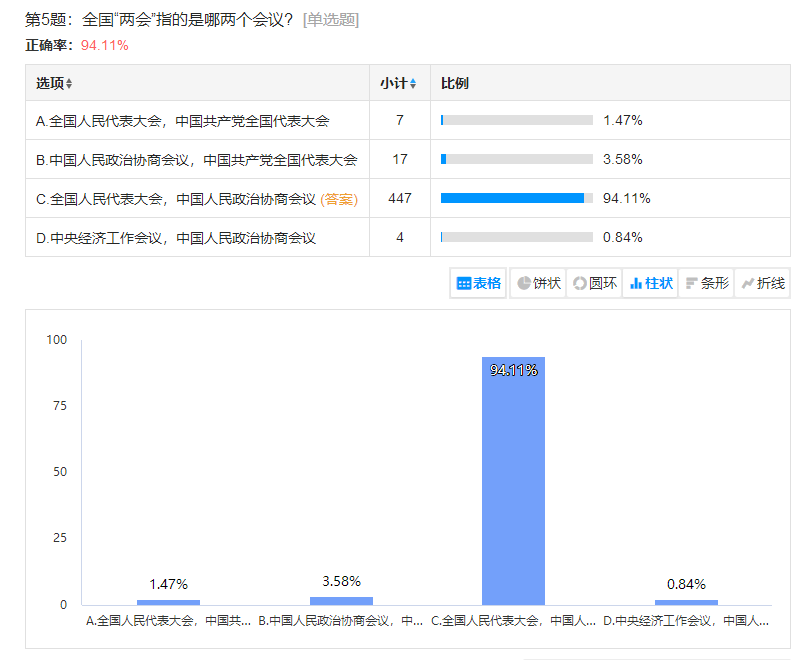Click the 447 count cell

(x=400, y=198)
